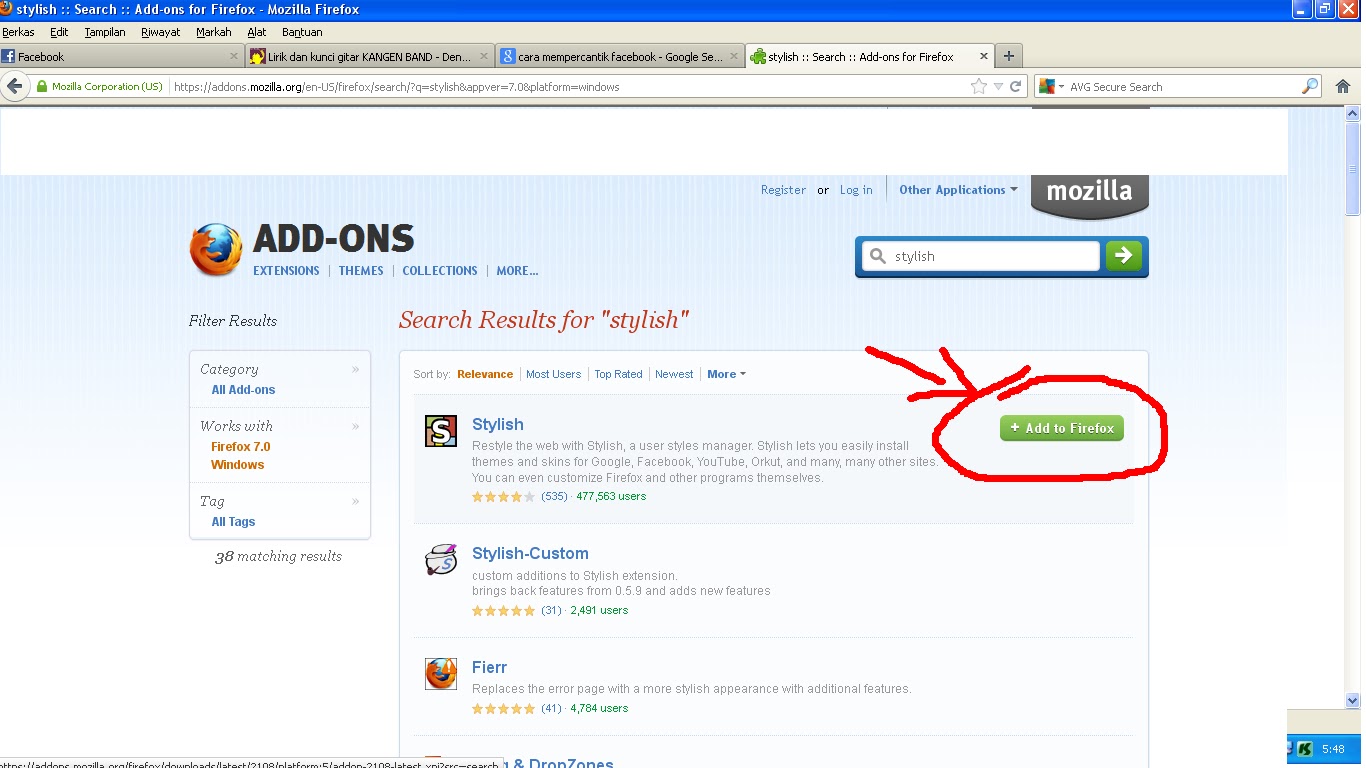The height and width of the screenshot is (768, 1366).
Task: Switch to cara mempercantik facebook Google tab
Action: (x=620, y=57)
